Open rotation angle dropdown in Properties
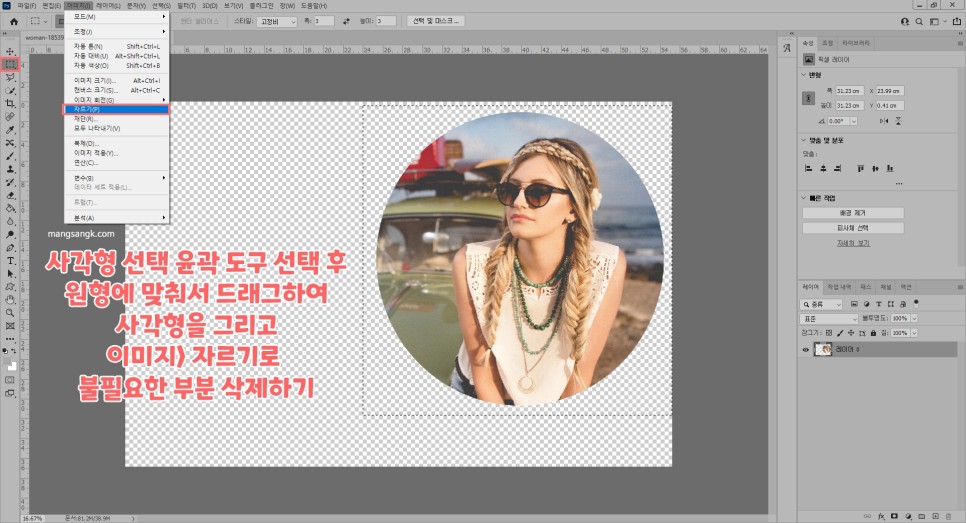 (854, 121)
